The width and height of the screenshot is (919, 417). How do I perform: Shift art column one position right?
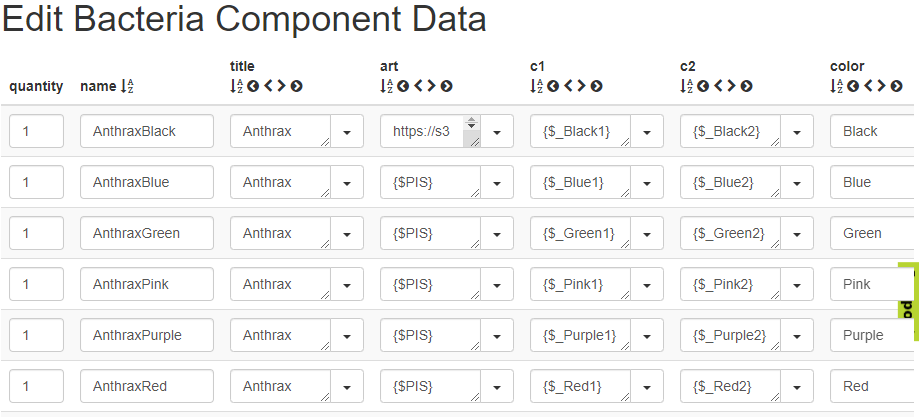coord(431,86)
